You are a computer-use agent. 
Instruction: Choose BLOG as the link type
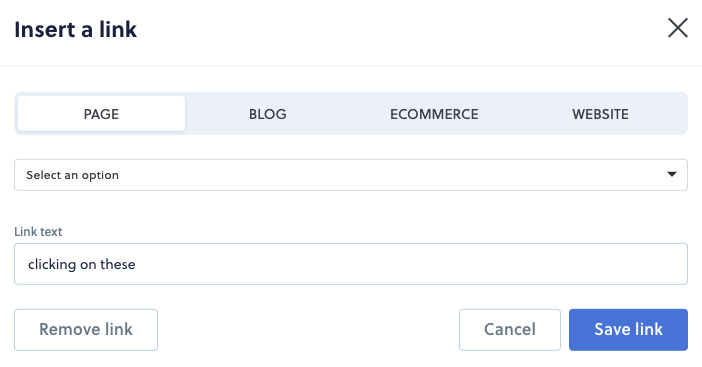268,114
